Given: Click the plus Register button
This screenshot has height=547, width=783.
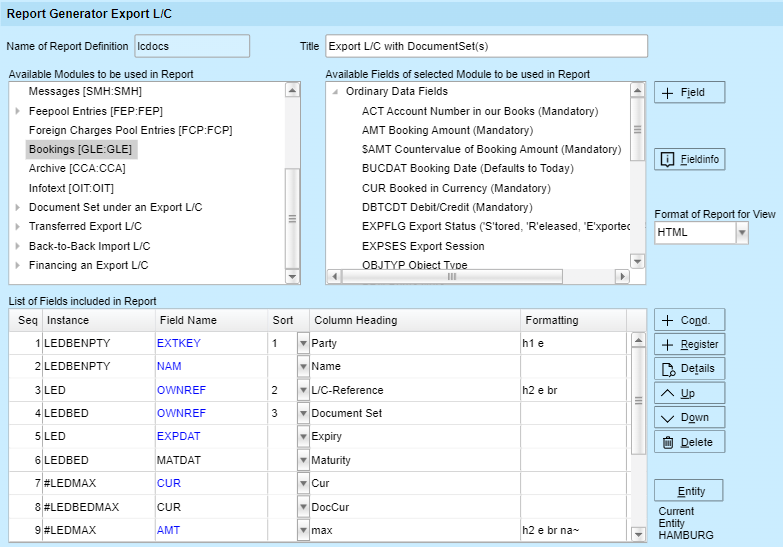Looking at the screenshot, I should pyautogui.click(x=689, y=344).
